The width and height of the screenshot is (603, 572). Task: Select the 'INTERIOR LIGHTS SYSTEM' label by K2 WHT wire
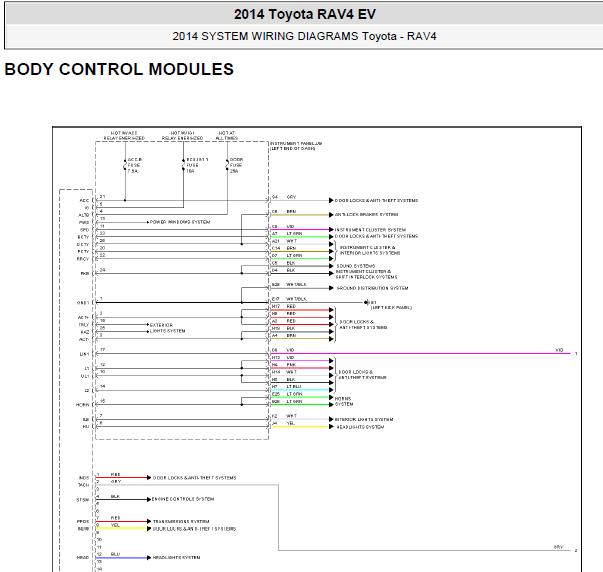[364, 420]
